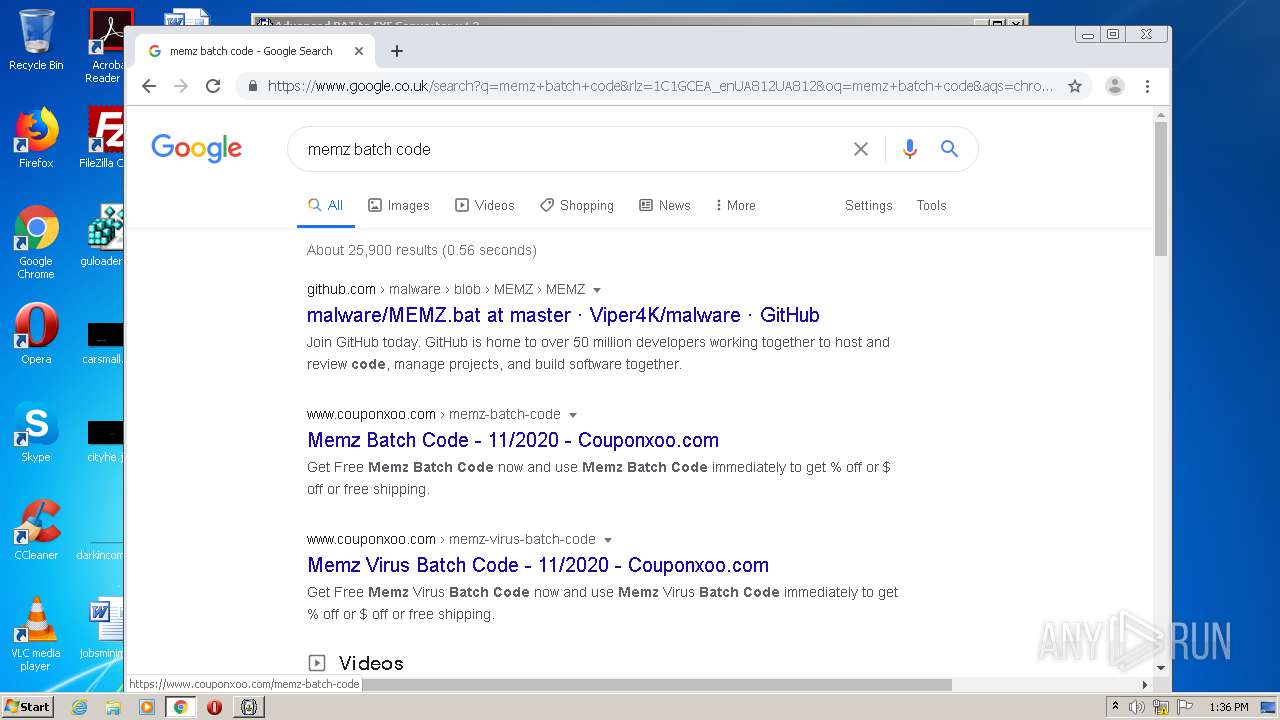1280x720 pixels.
Task: Open FileZilla desktop shortcut
Action: tap(101, 138)
